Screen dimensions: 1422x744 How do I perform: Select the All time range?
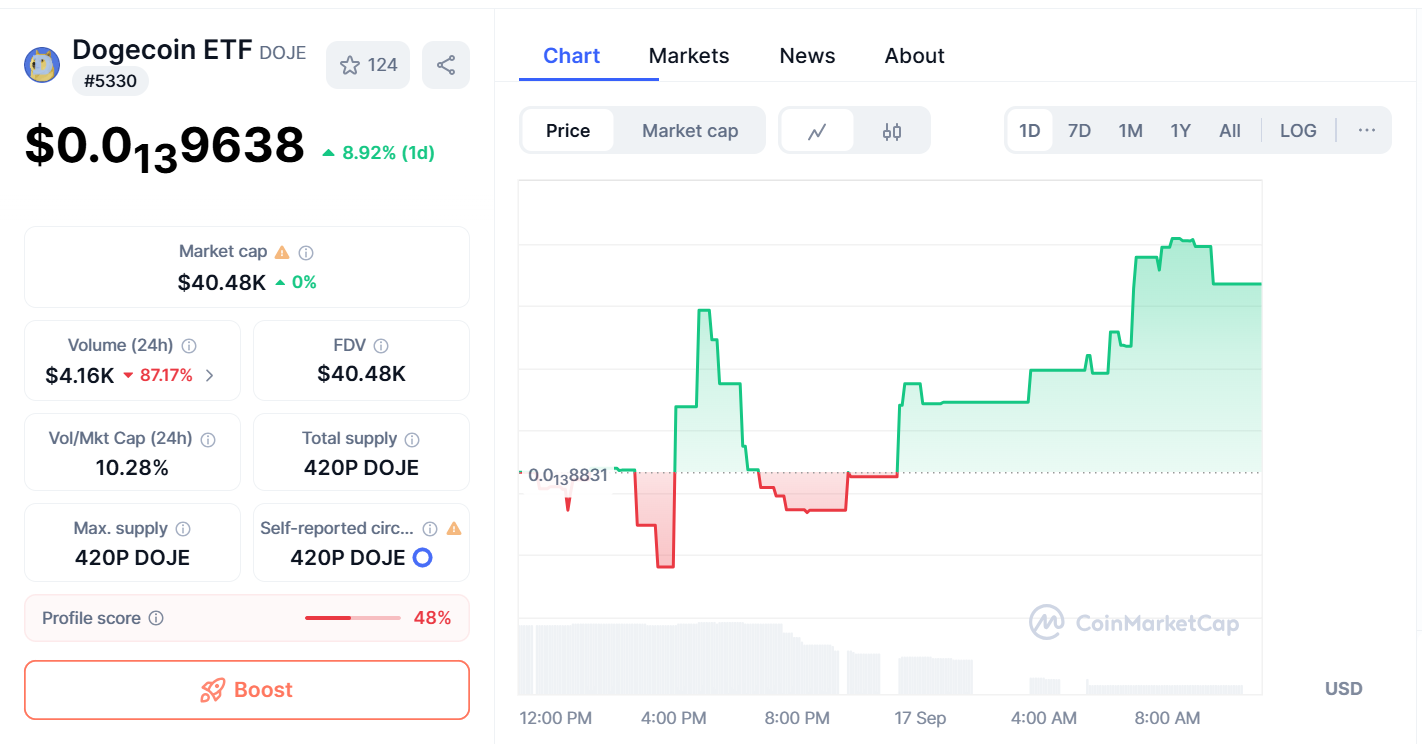(1230, 131)
